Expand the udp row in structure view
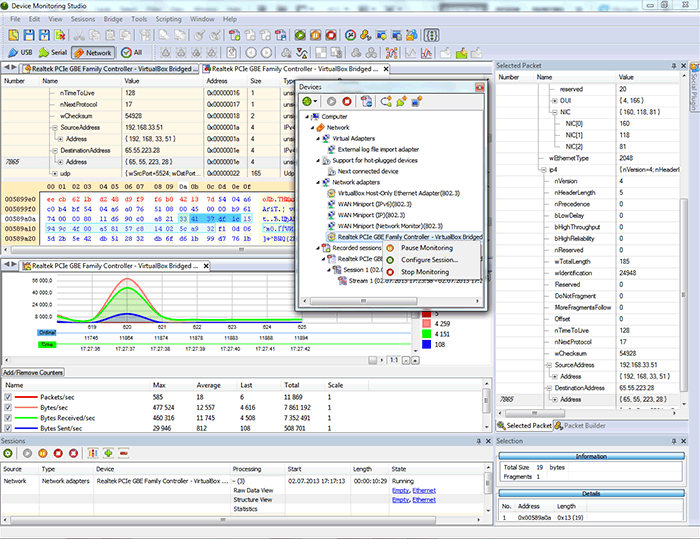The height and width of the screenshot is (539, 700). coord(55,173)
